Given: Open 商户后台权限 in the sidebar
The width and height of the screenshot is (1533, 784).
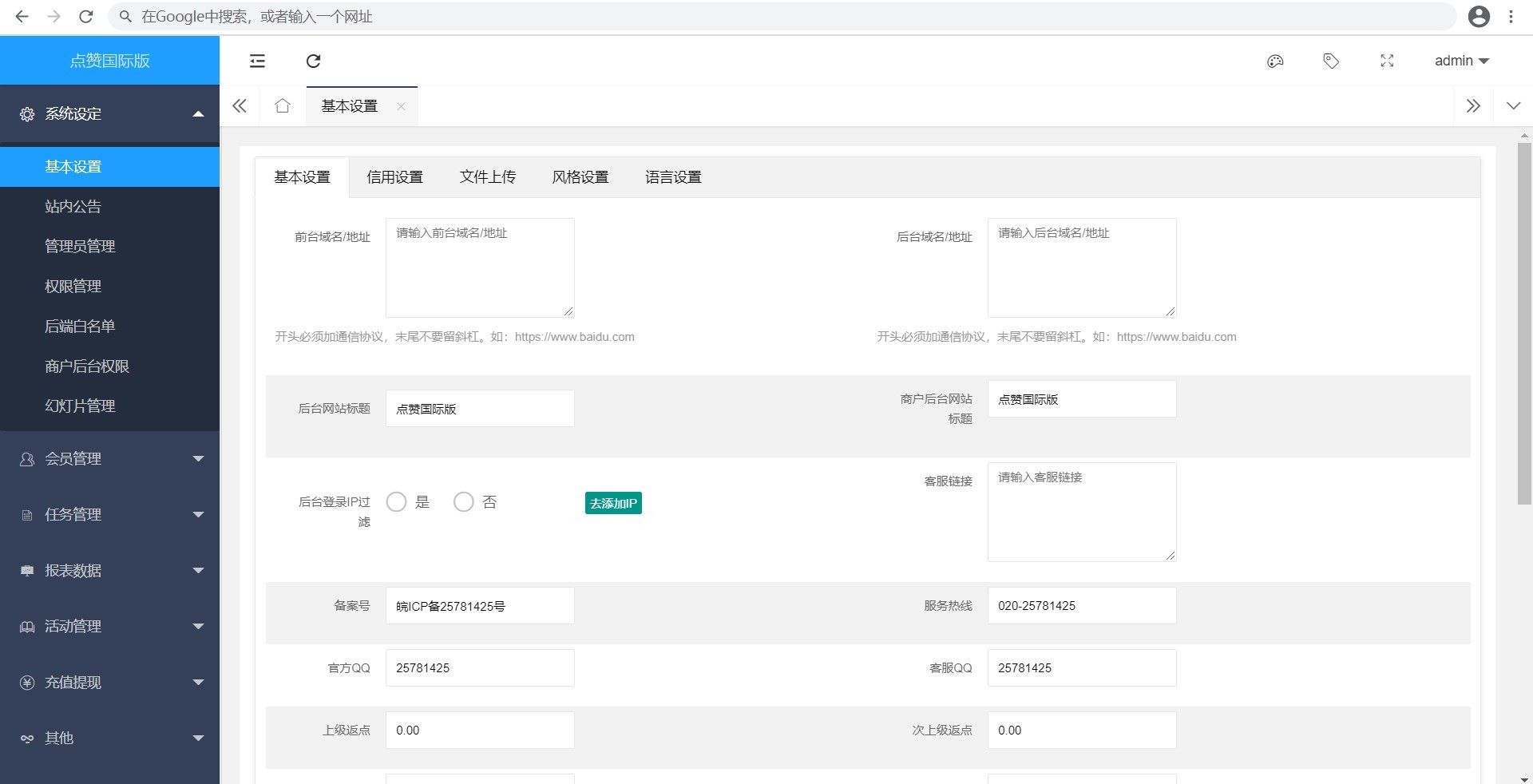Looking at the screenshot, I should [x=109, y=366].
